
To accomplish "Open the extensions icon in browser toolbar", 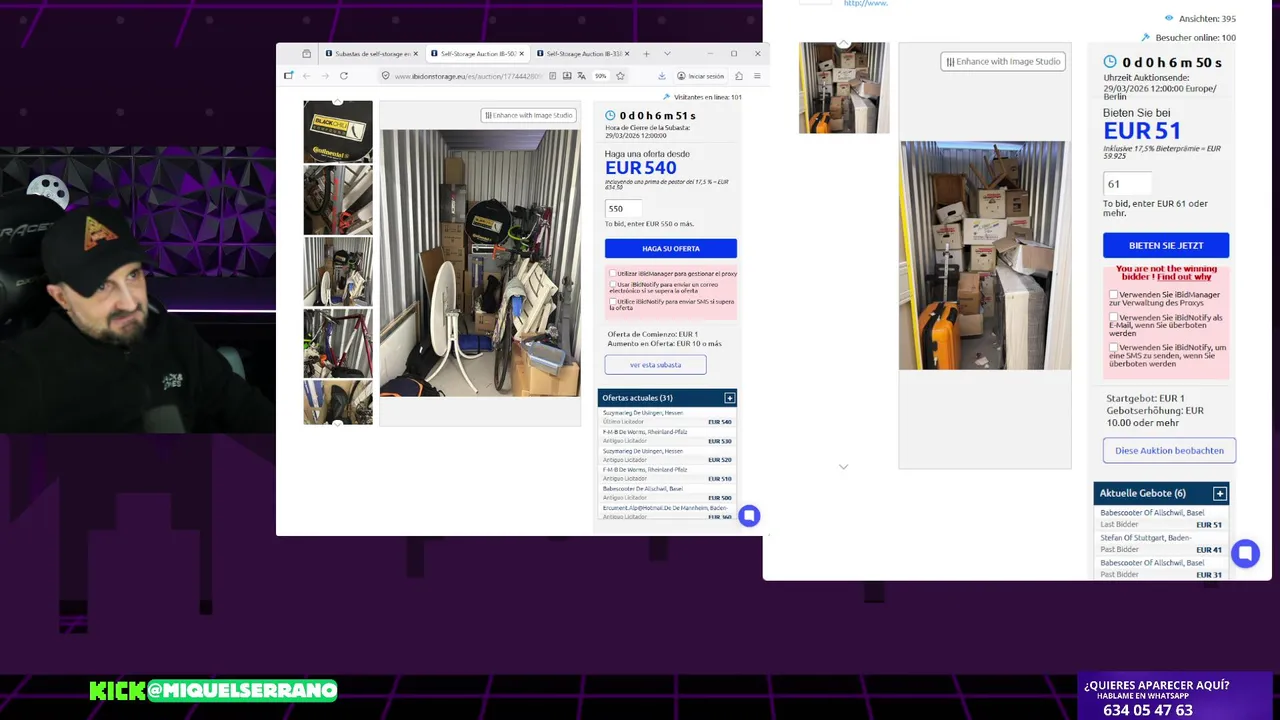I will coord(739,76).
